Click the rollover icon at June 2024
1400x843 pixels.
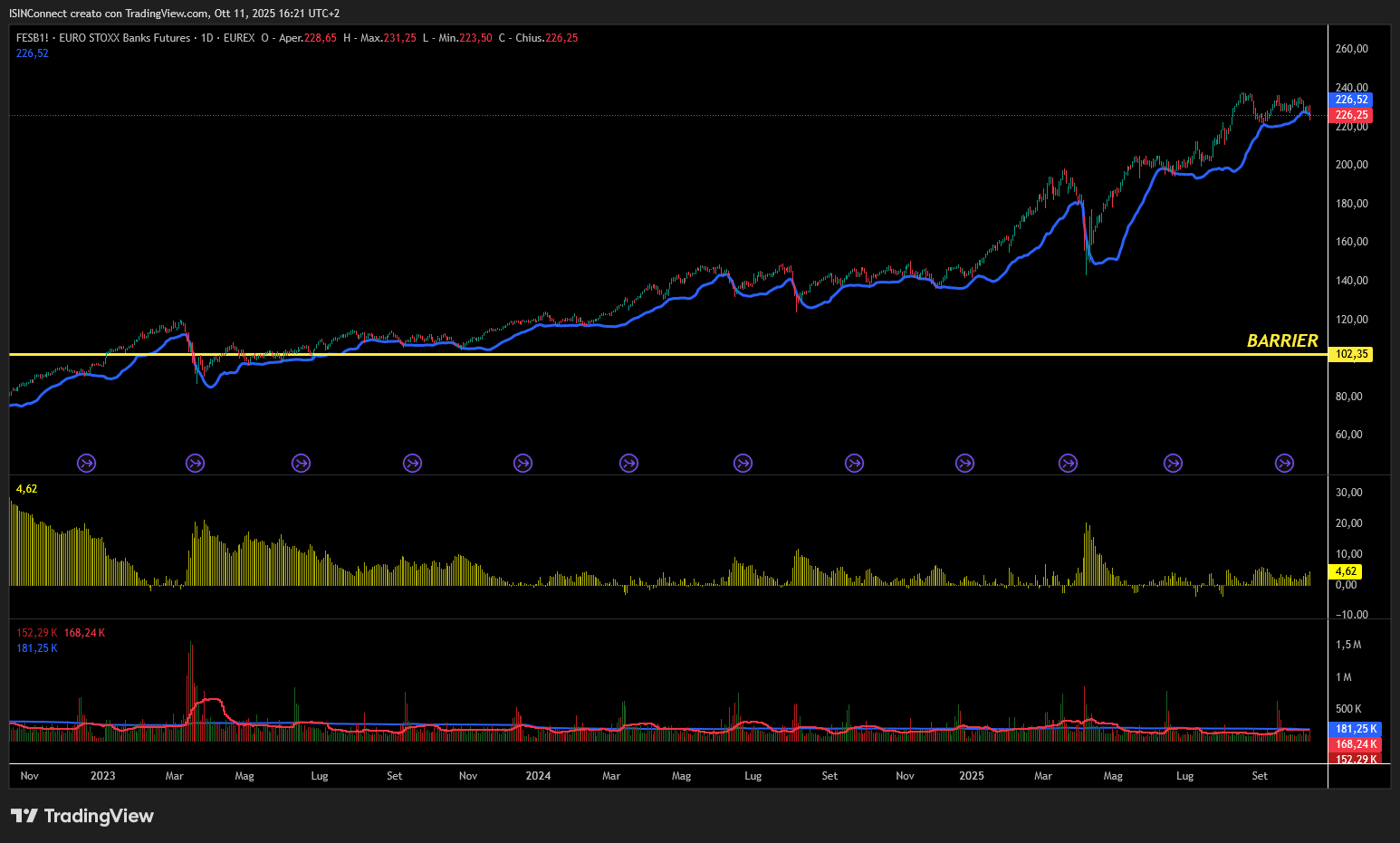743,464
